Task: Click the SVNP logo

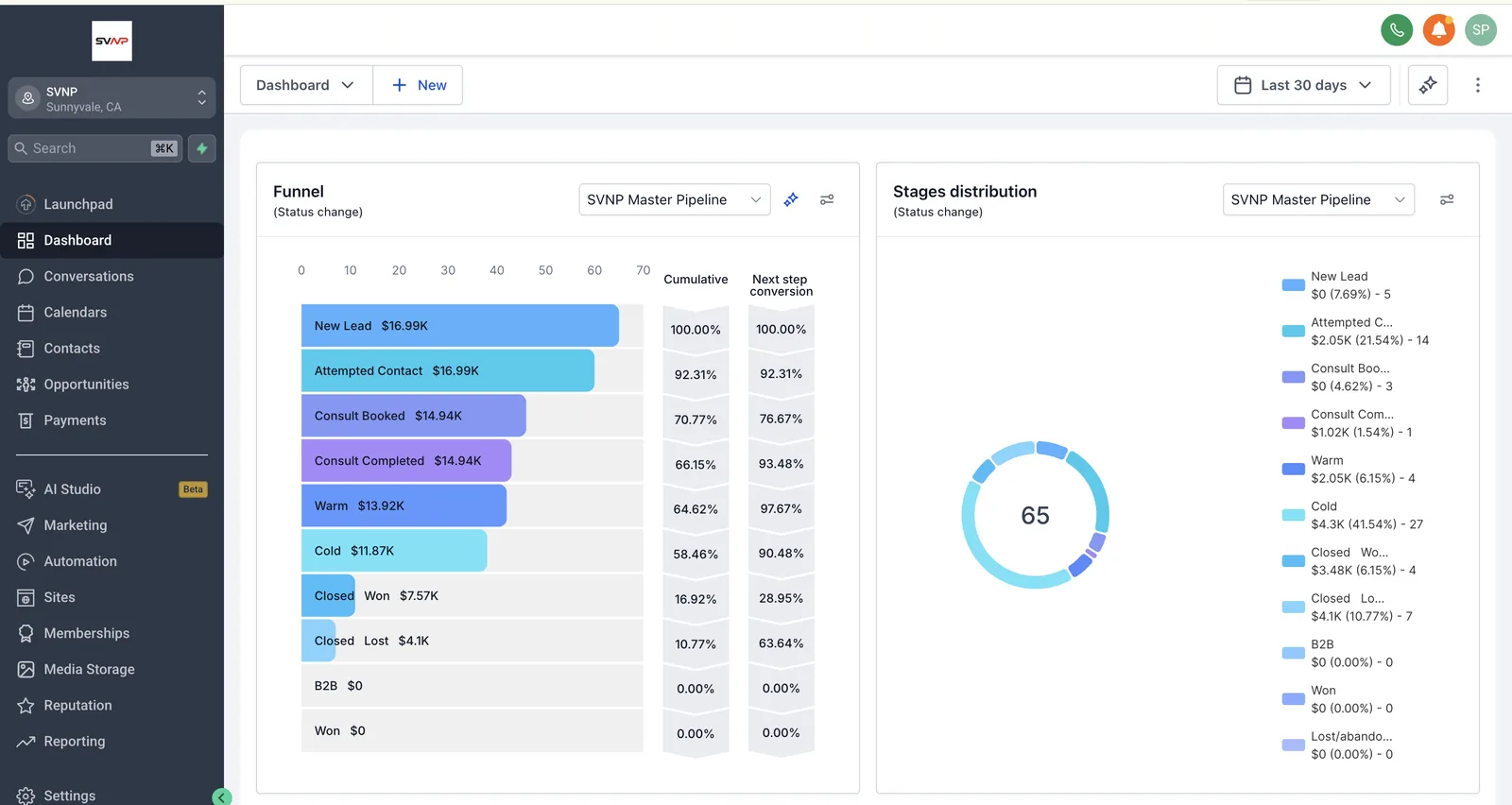Action: [x=112, y=41]
